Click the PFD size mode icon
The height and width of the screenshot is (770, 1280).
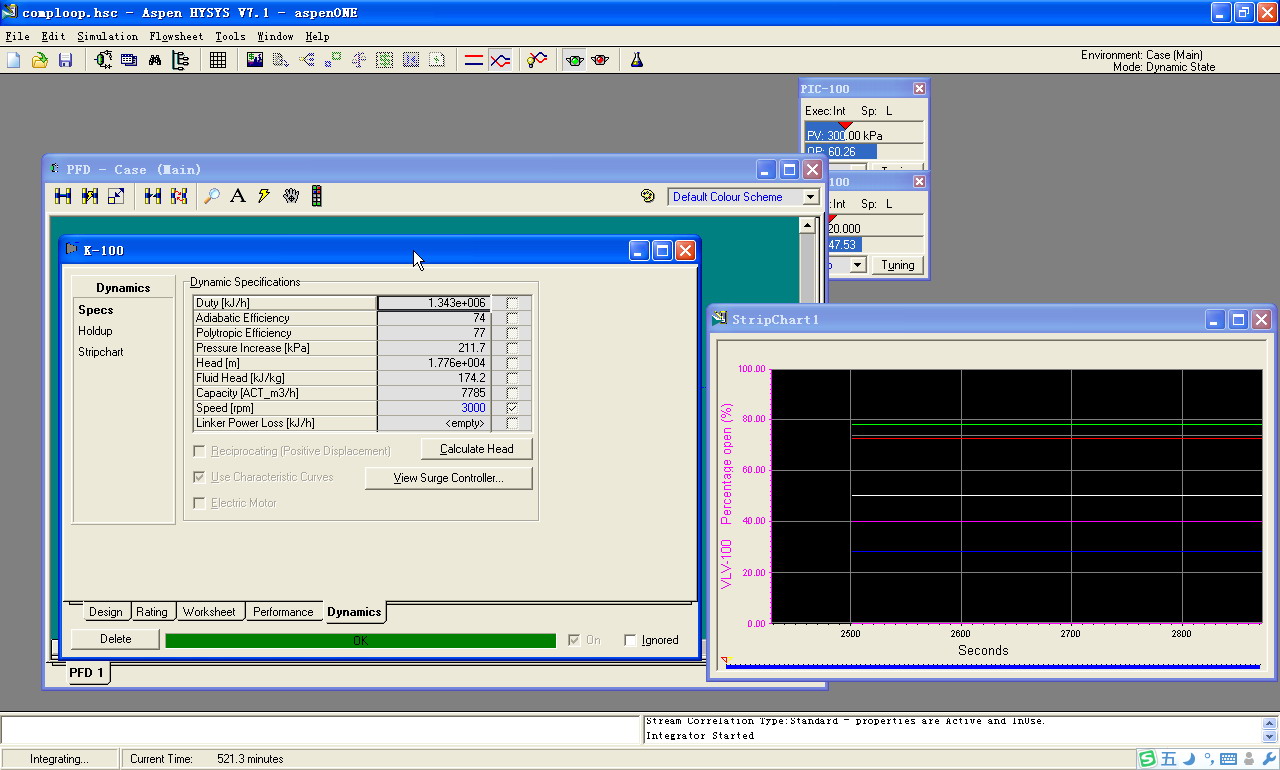(x=116, y=196)
